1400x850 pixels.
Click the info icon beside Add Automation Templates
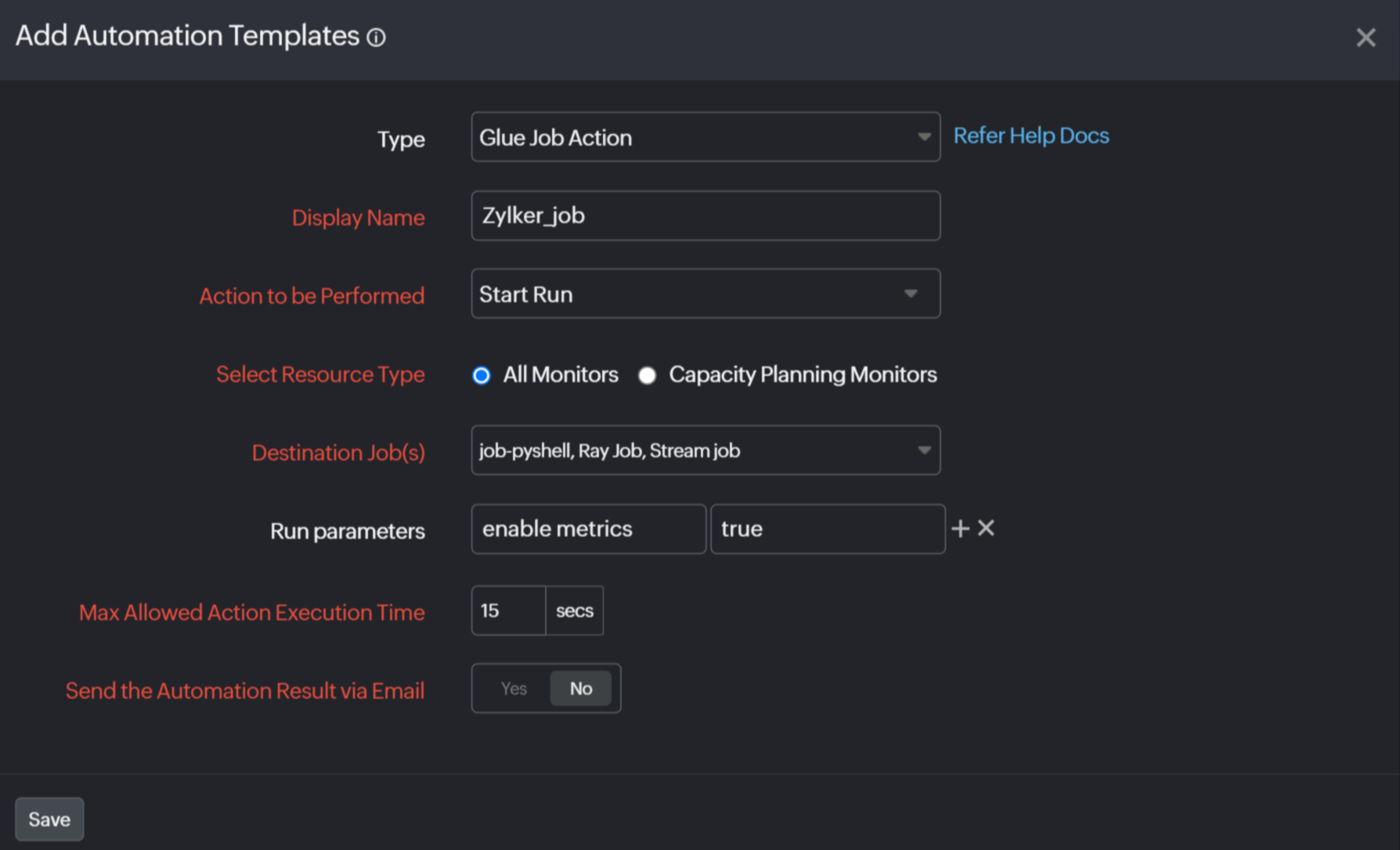(x=377, y=38)
